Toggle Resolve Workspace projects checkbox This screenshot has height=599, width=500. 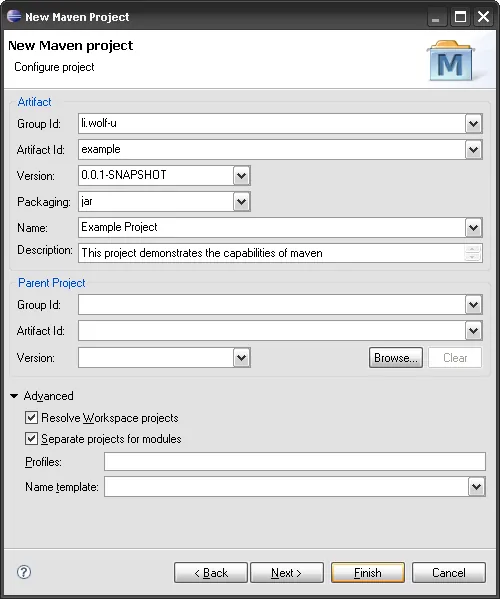(31, 418)
